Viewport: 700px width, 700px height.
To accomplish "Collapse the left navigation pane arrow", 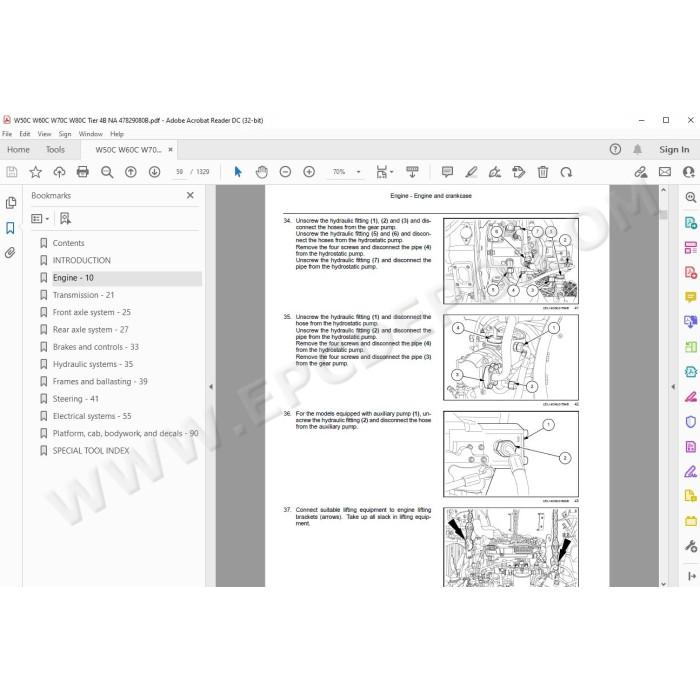I will pos(211,387).
